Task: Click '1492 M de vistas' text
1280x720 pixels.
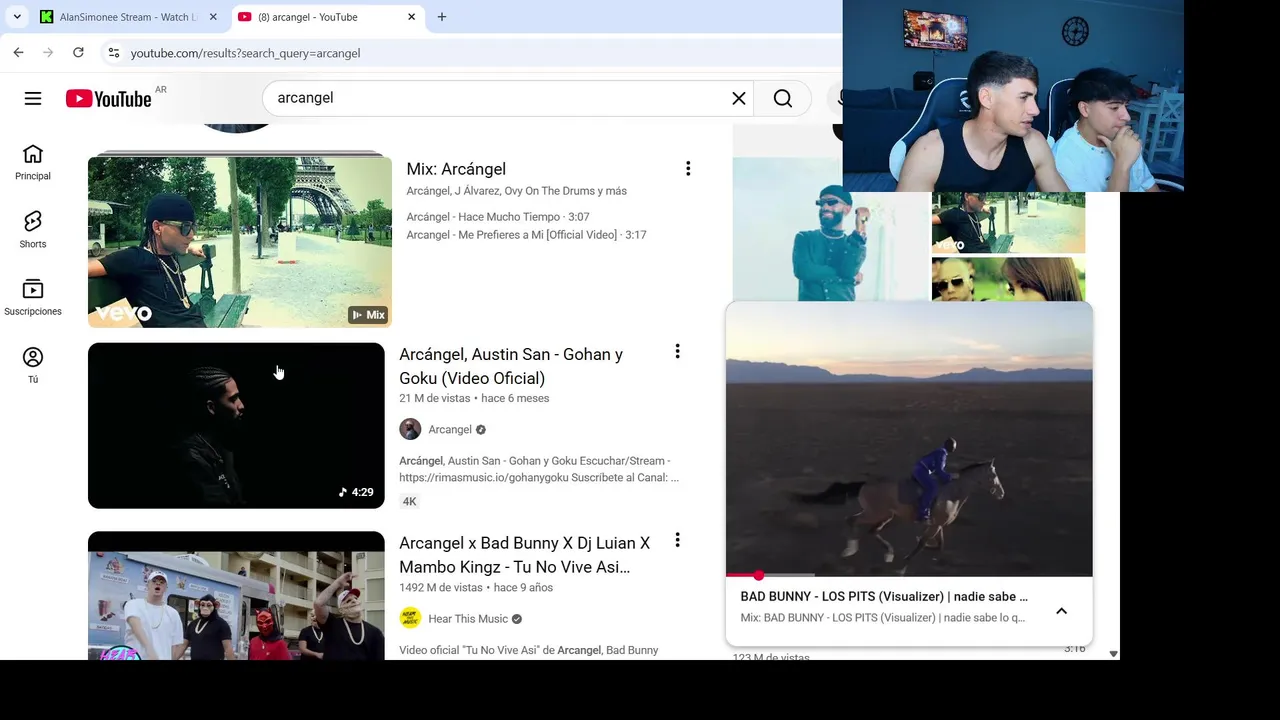Action: coord(441,588)
